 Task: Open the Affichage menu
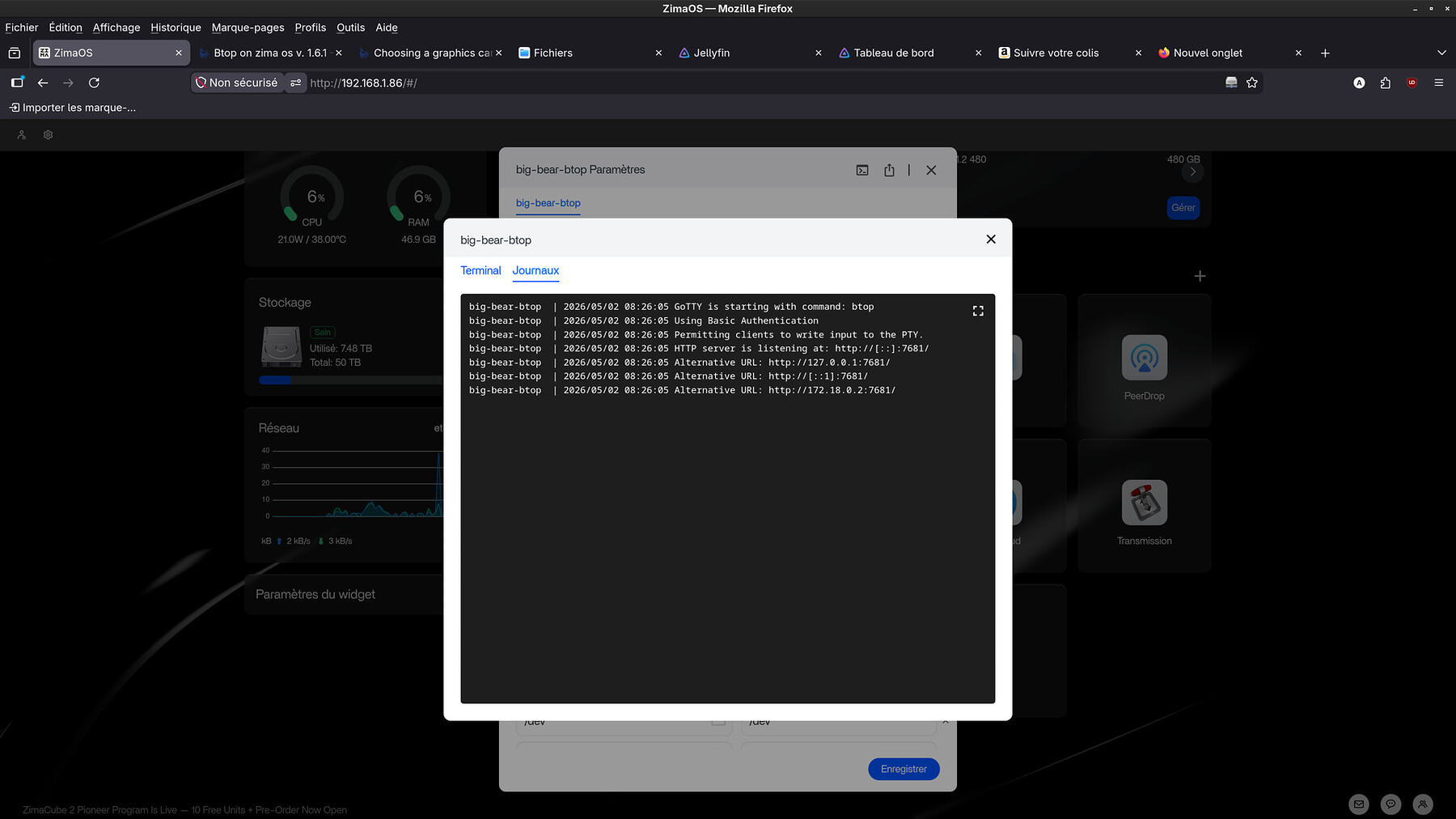pyautogui.click(x=116, y=28)
